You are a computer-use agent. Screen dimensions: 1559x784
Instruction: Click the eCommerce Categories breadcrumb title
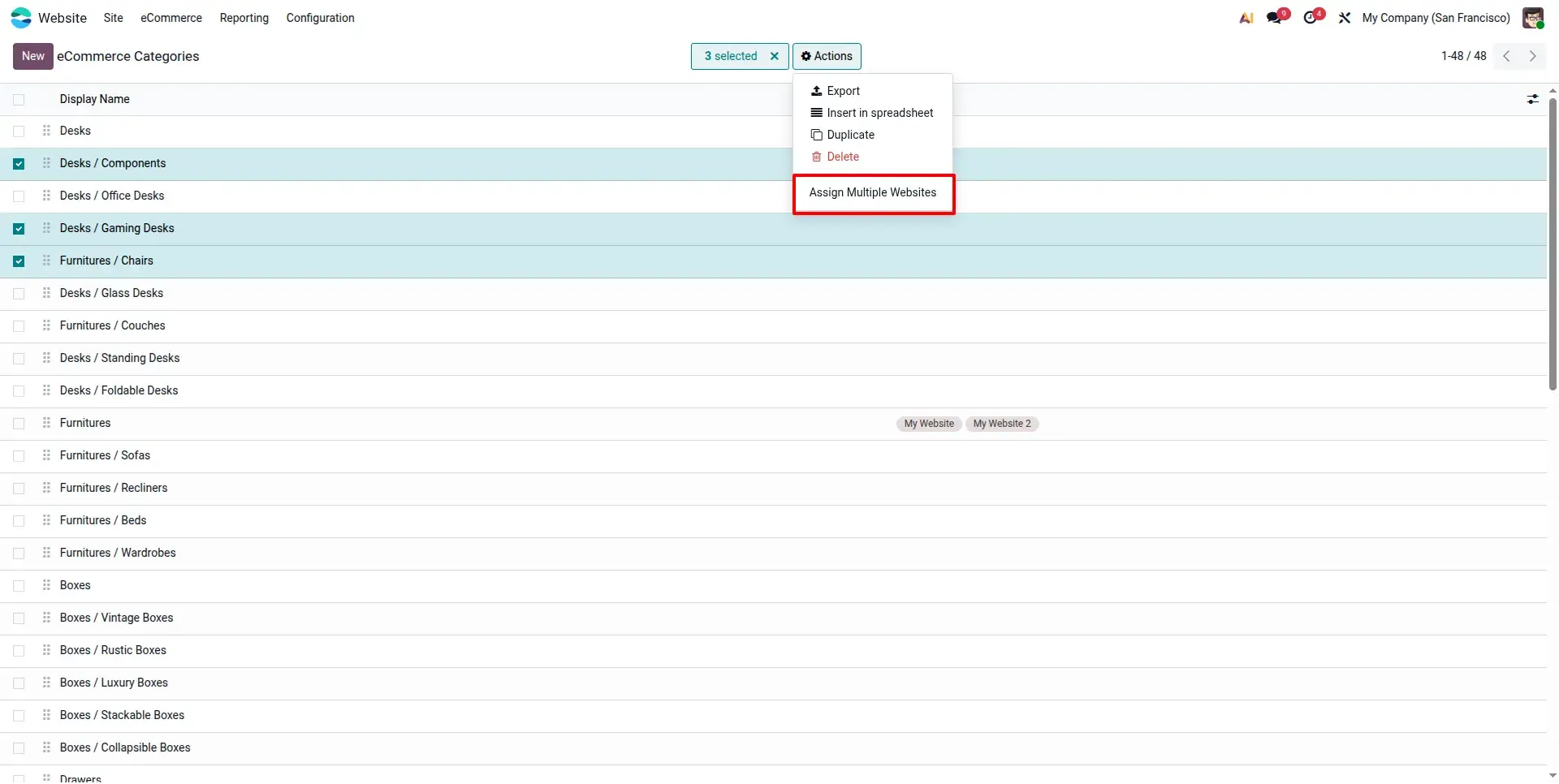[128, 56]
